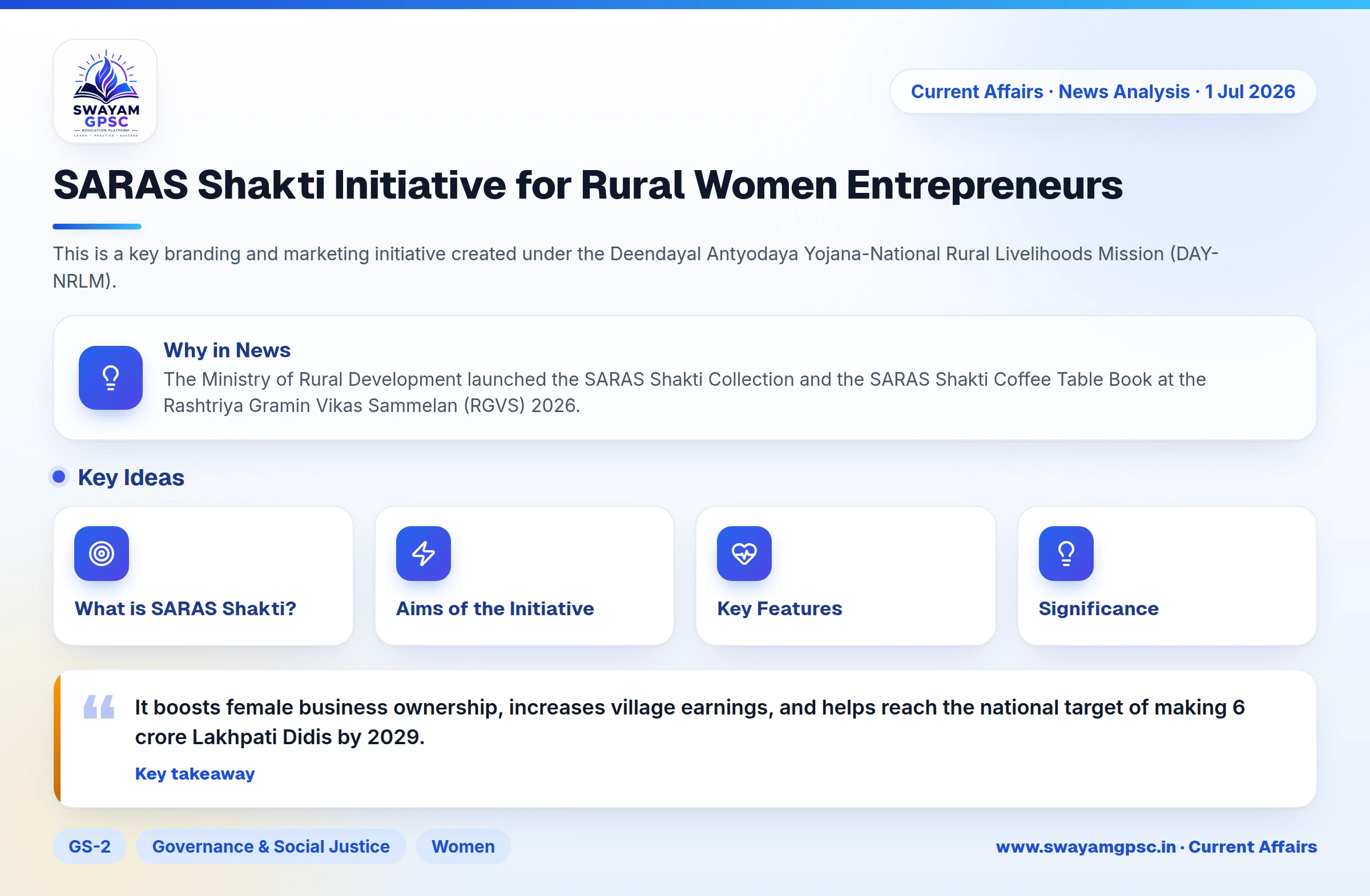Click the Key Ideas section heading
Viewport: 1370px width, 896px height.
pos(131,477)
